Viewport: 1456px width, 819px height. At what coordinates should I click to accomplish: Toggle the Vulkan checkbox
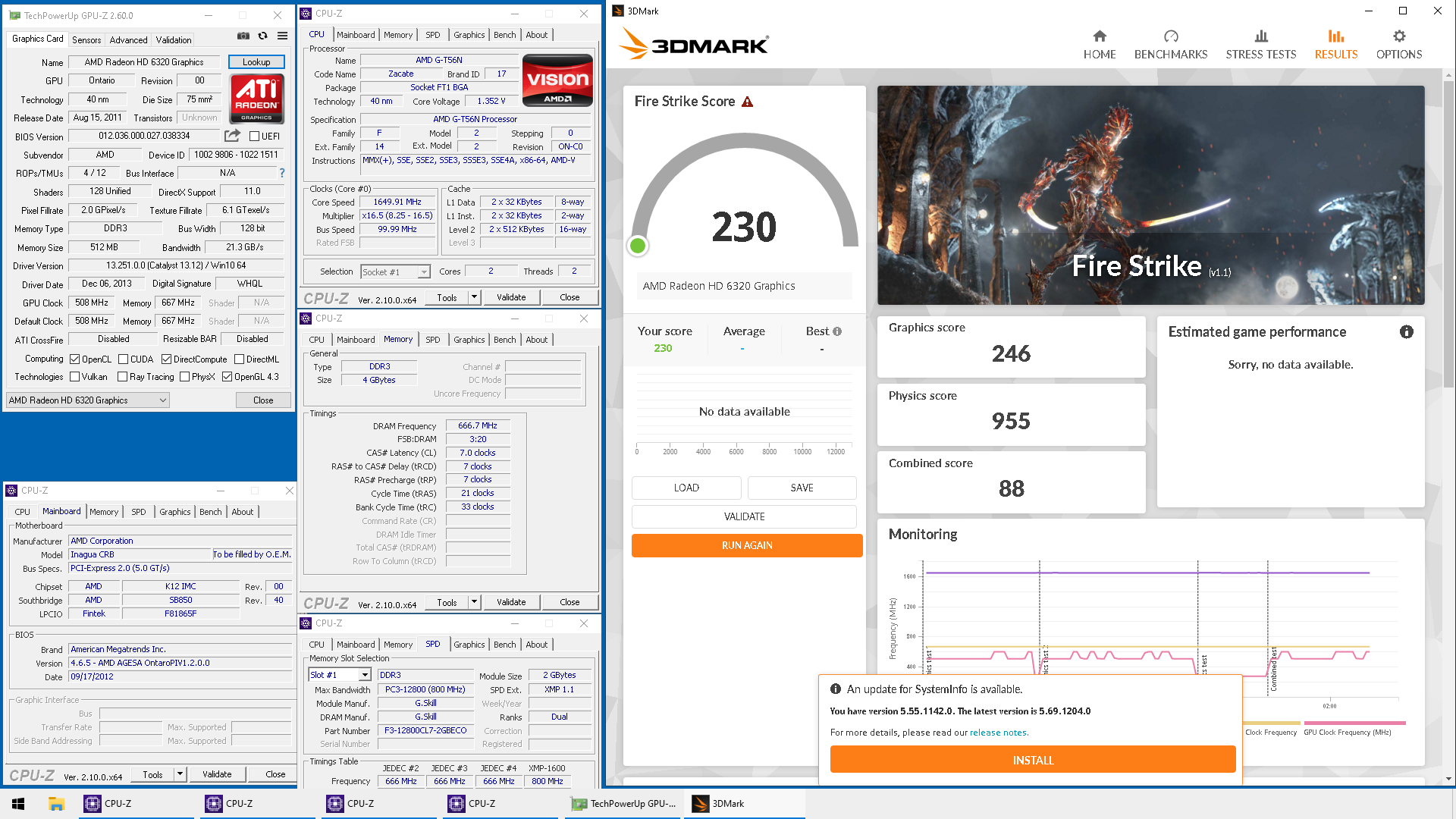(74, 377)
